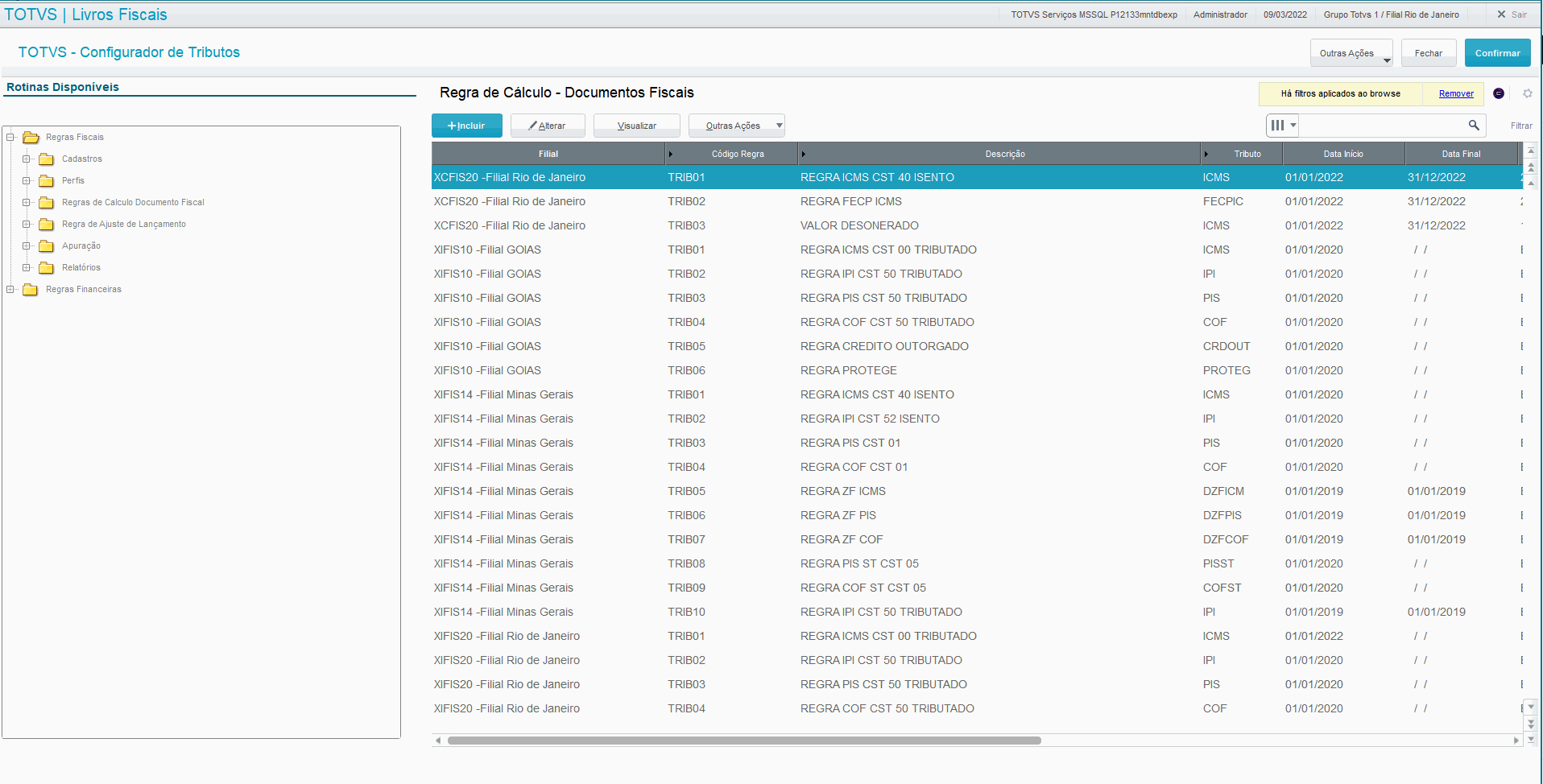Move down one row using single down arrow
This screenshot has height=784, width=1543.
pyautogui.click(x=1532, y=707)
